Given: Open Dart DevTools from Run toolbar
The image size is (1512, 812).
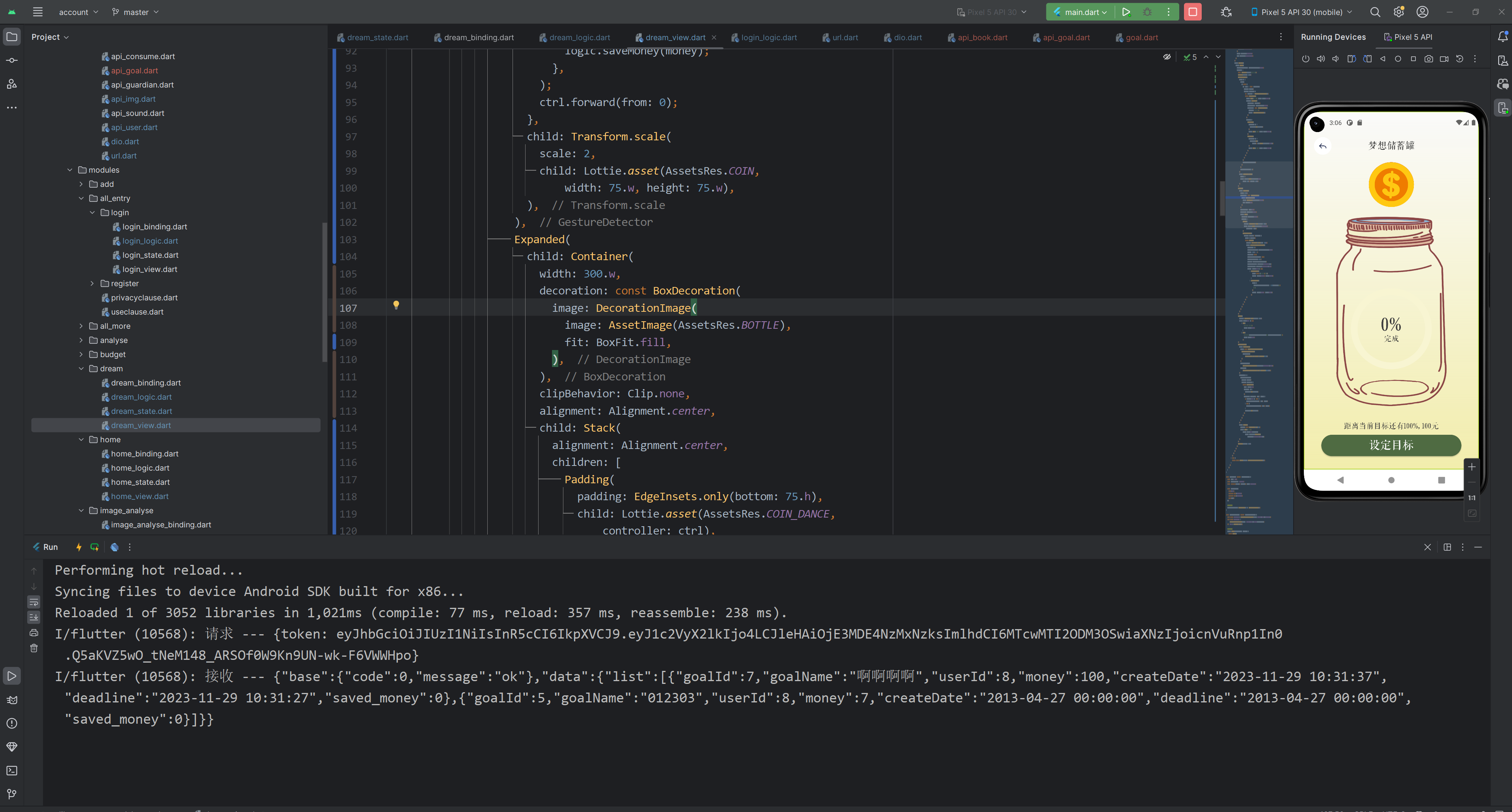Looking at the screenshot, I should tap(114, 547).
